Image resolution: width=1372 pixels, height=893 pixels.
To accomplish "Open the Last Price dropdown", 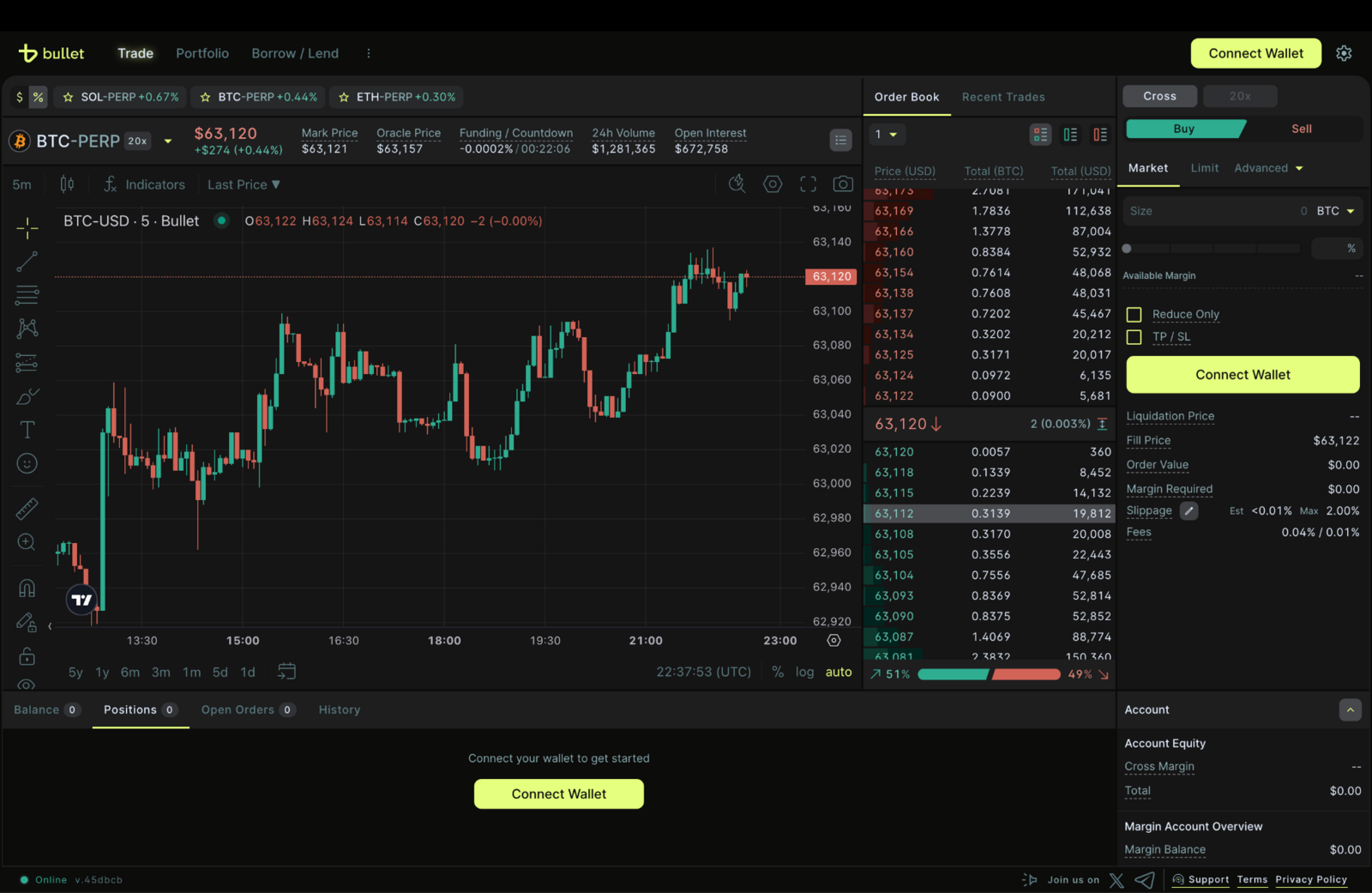I will (244, 184).
